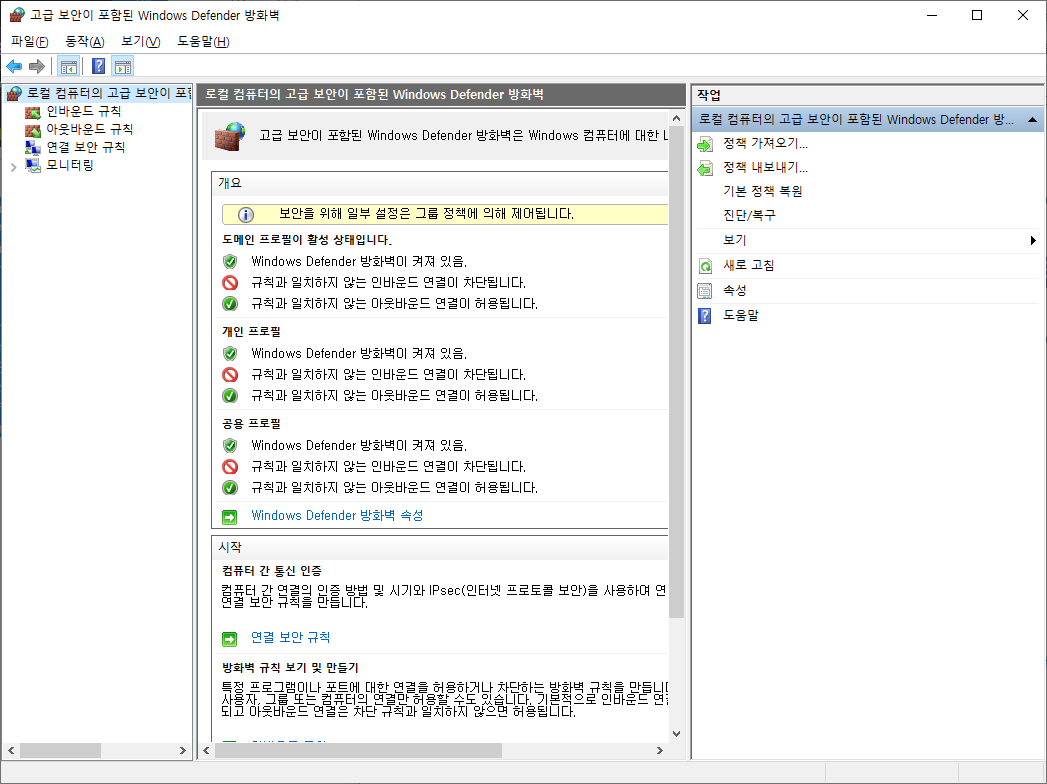Viewport: 1047px width, 784px height.
Task: Click the 컴퓨터 간 통신 인증 heading
Action: 272,571
